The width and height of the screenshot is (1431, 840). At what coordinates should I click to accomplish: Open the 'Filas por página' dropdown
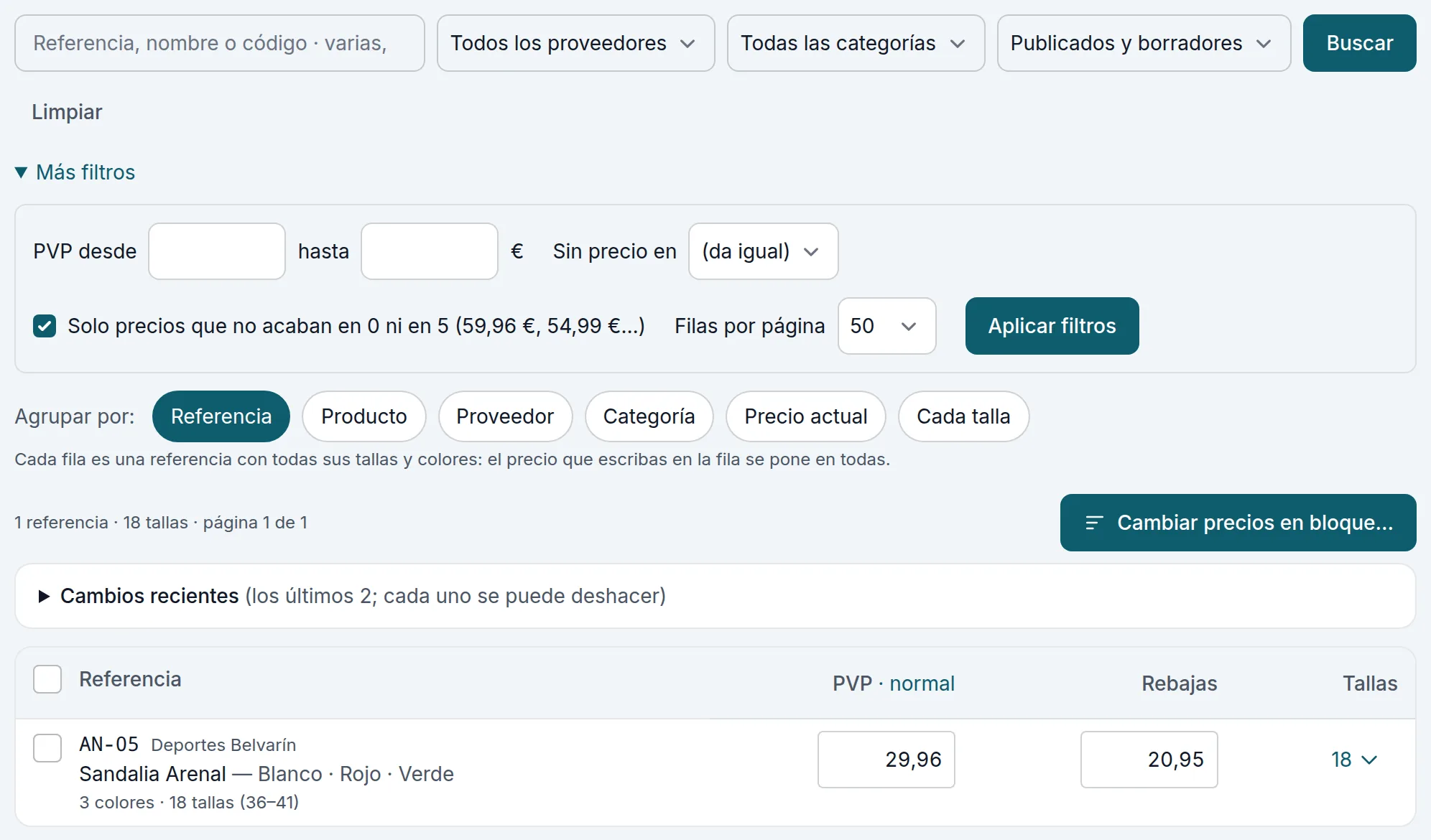pyautogui.click(x=886, y=326)
